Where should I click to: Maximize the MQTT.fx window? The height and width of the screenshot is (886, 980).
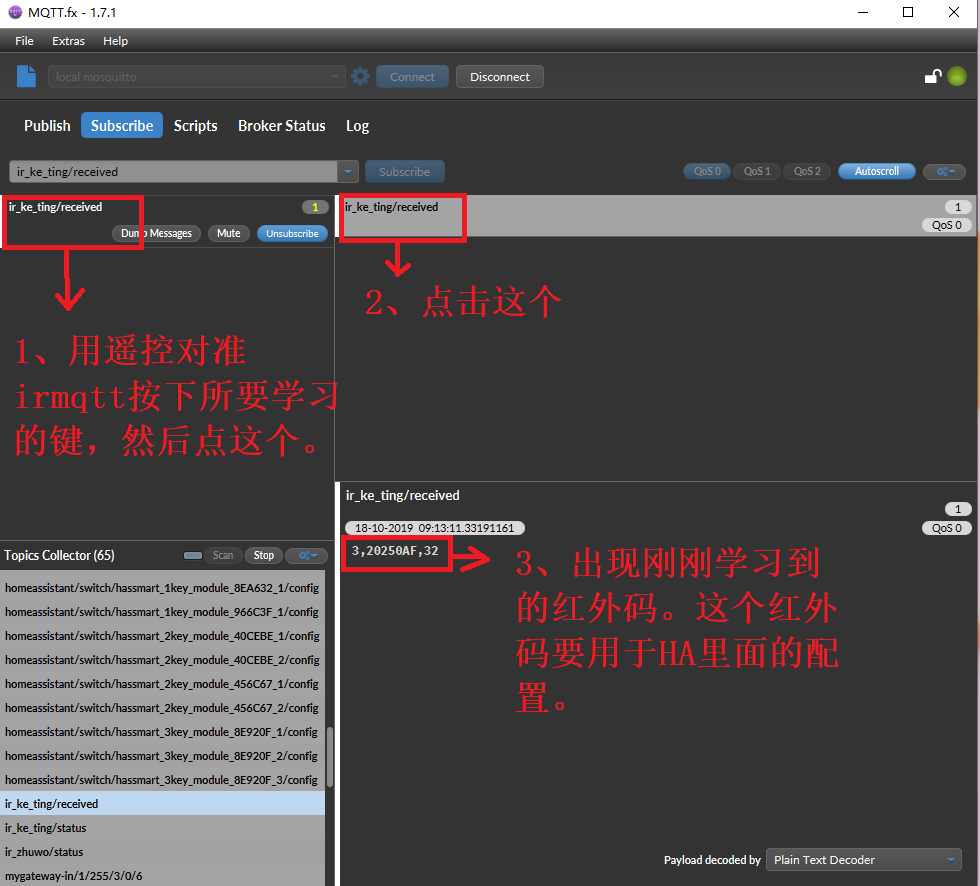908,12
